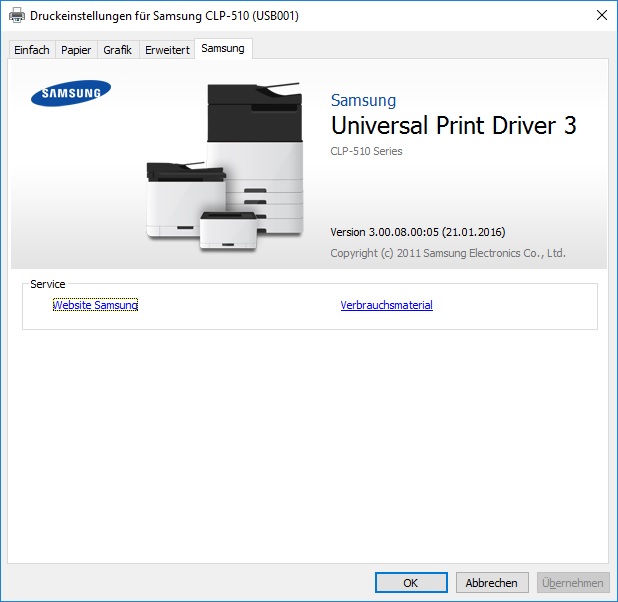The image size is (618, 602).
Task: Go to the Erweitert tab
Action: pyautogui.click(x=167, y=50)
